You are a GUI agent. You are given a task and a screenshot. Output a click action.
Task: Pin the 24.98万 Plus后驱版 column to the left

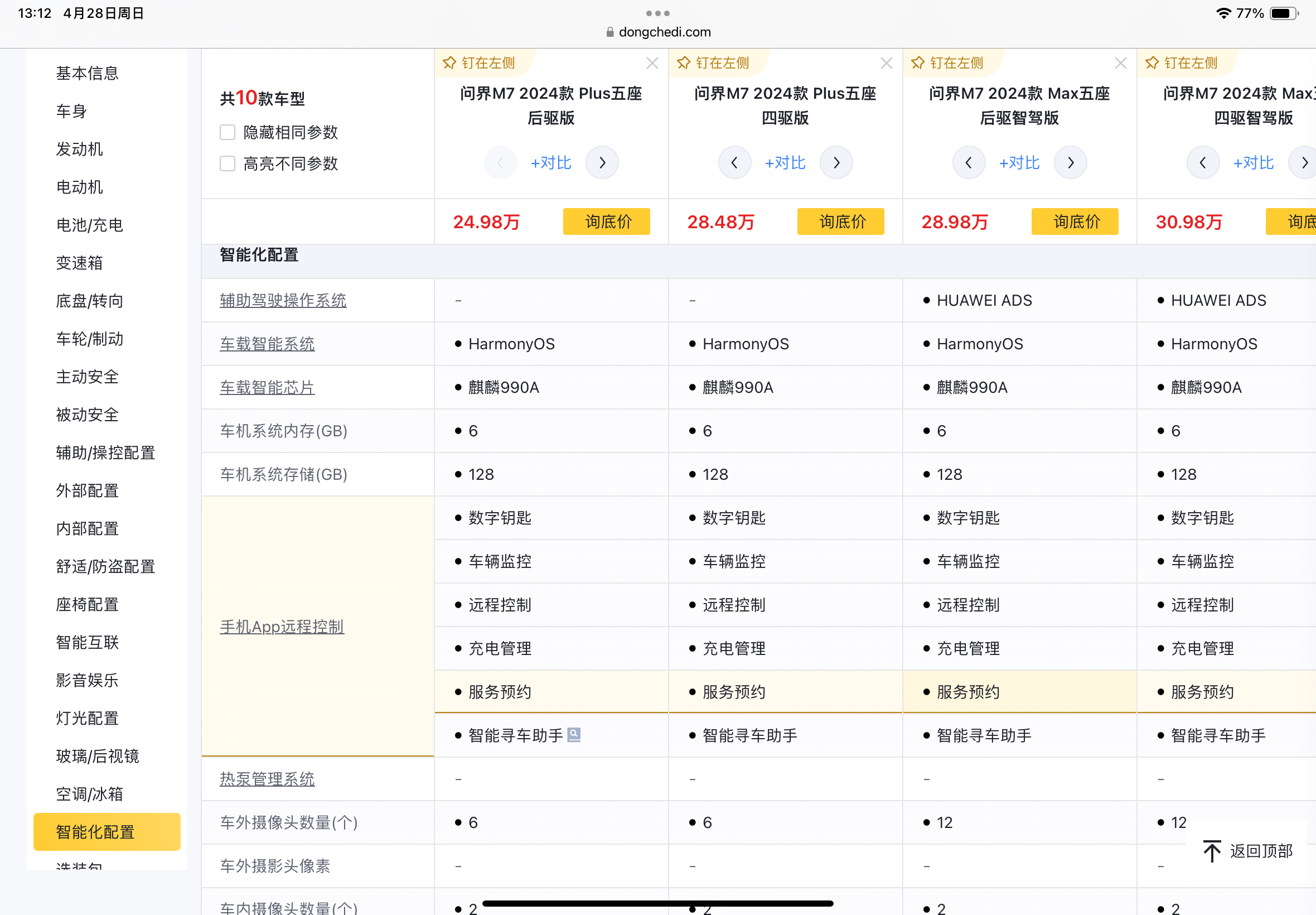(x=479, y=63)
